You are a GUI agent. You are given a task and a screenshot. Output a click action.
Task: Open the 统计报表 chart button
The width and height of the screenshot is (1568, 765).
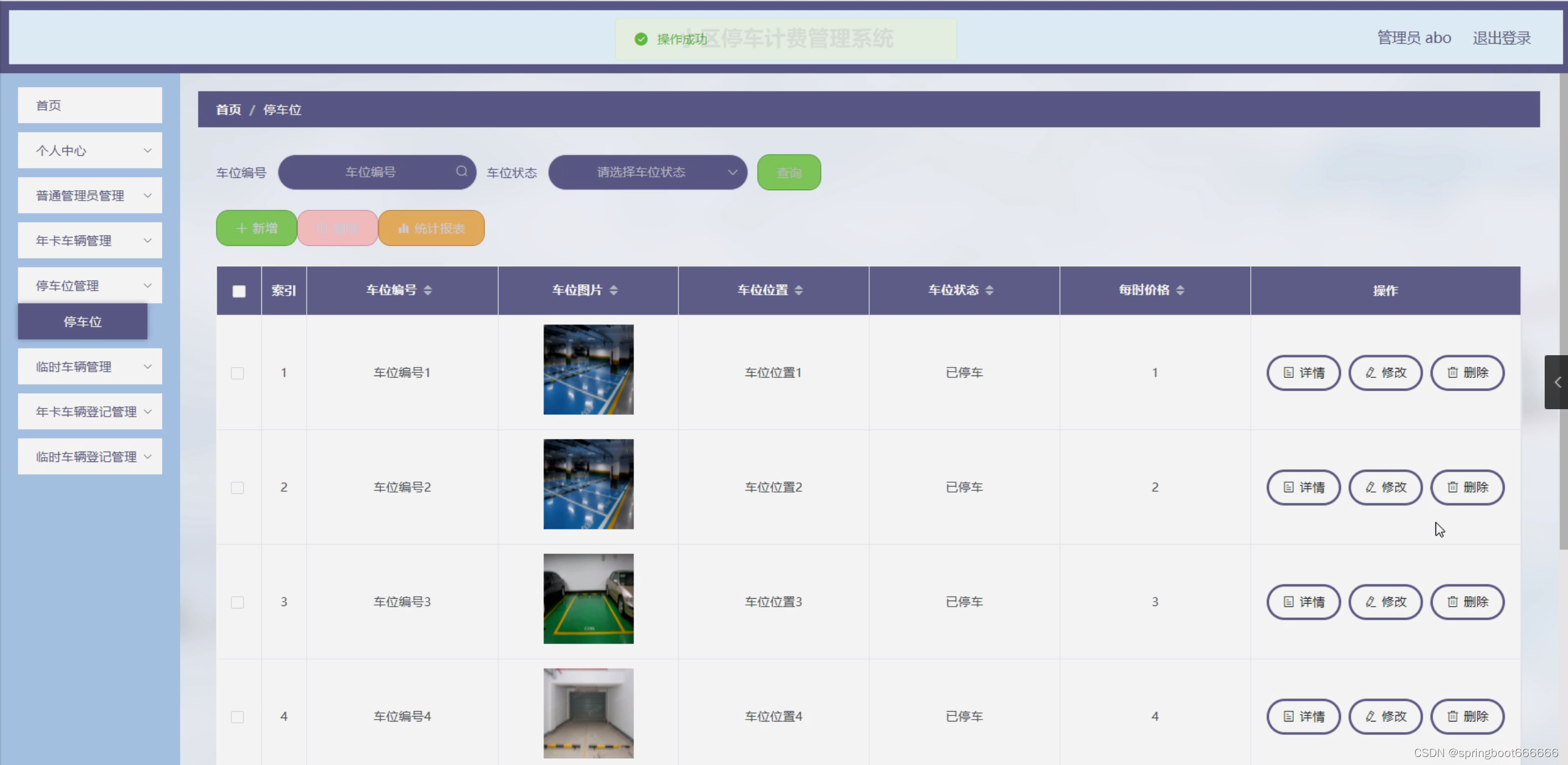click(x=431, y=228)
